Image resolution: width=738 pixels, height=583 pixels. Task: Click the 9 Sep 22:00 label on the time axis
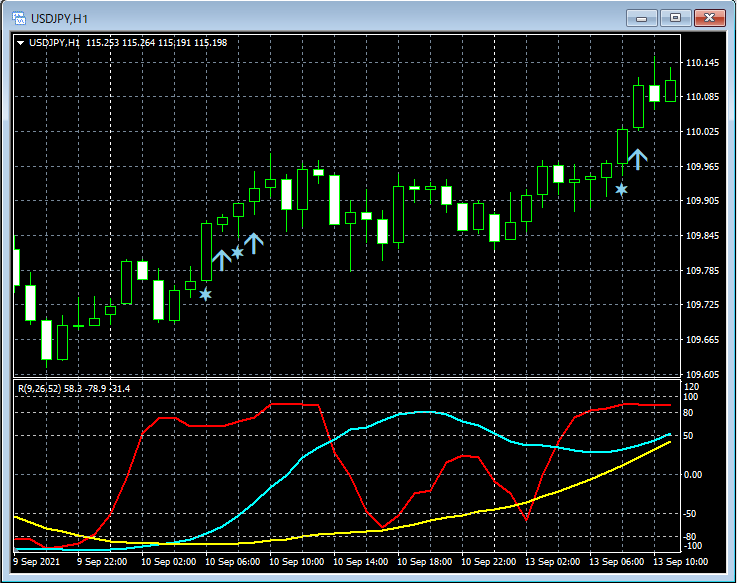pos(102,562)
